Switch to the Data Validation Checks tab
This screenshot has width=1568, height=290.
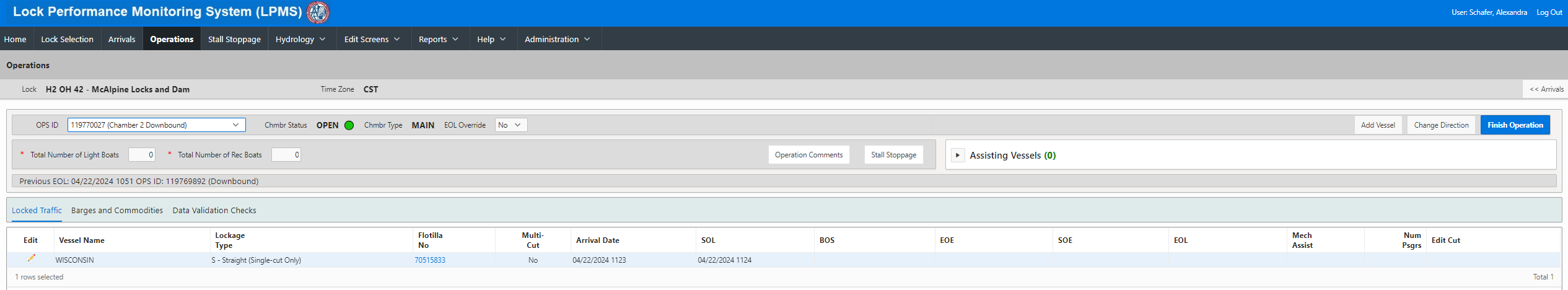pyautogui.click(x=214, y=211)
